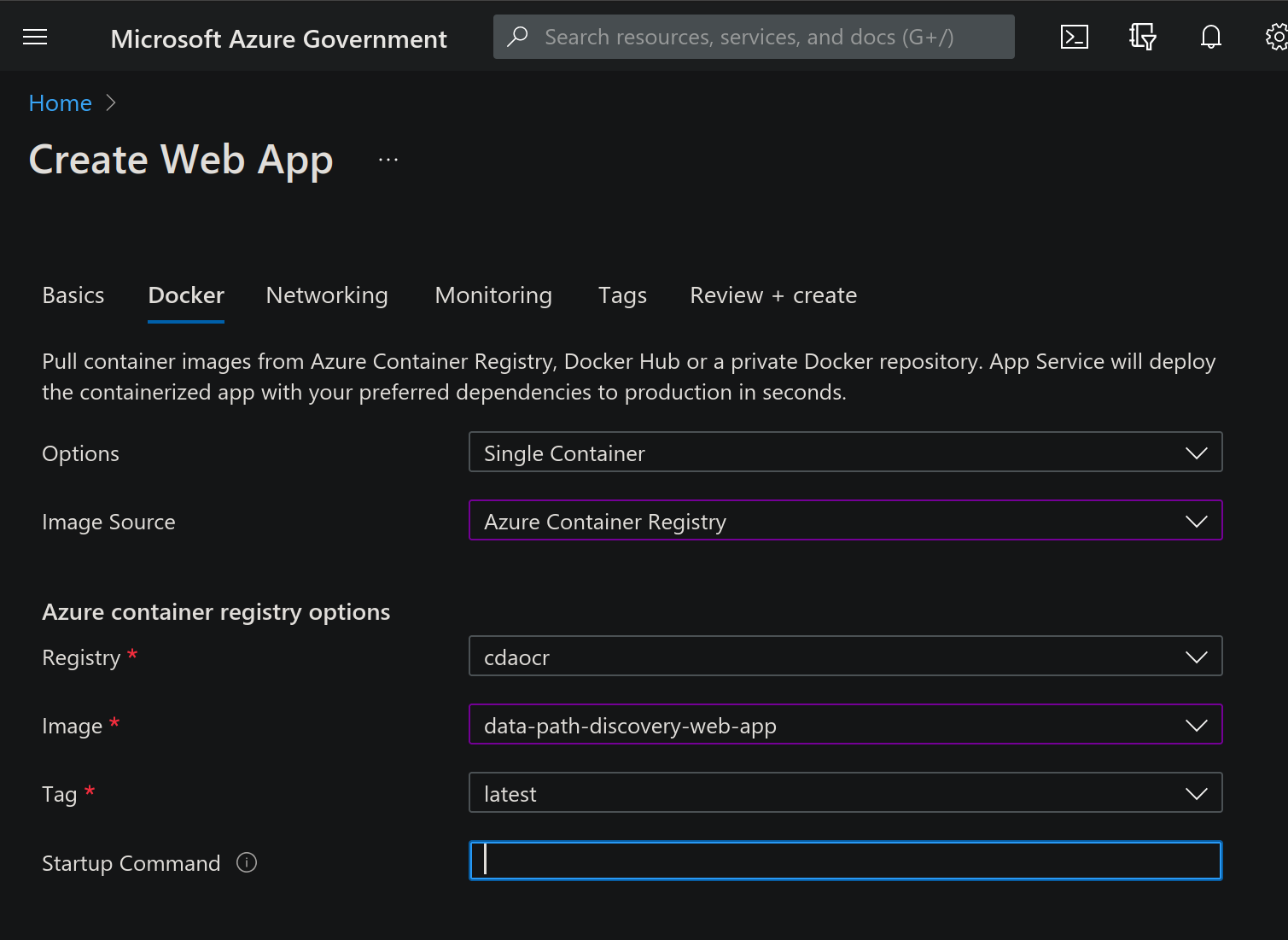
Task: Click the Azure container registry options heading
Action: point(216,612)
